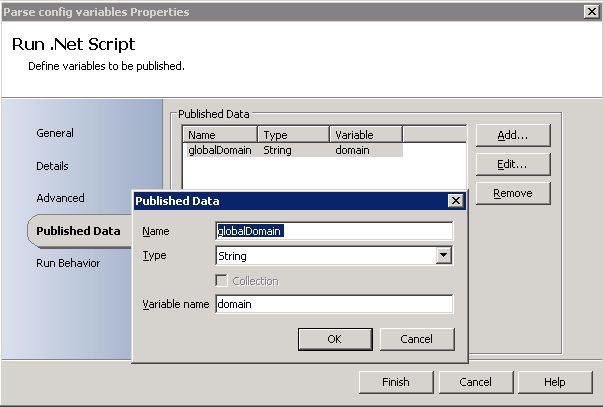Viewport: 603px width, 408px height.
Task: Click the Variable name input field
Action: [334, 304]
